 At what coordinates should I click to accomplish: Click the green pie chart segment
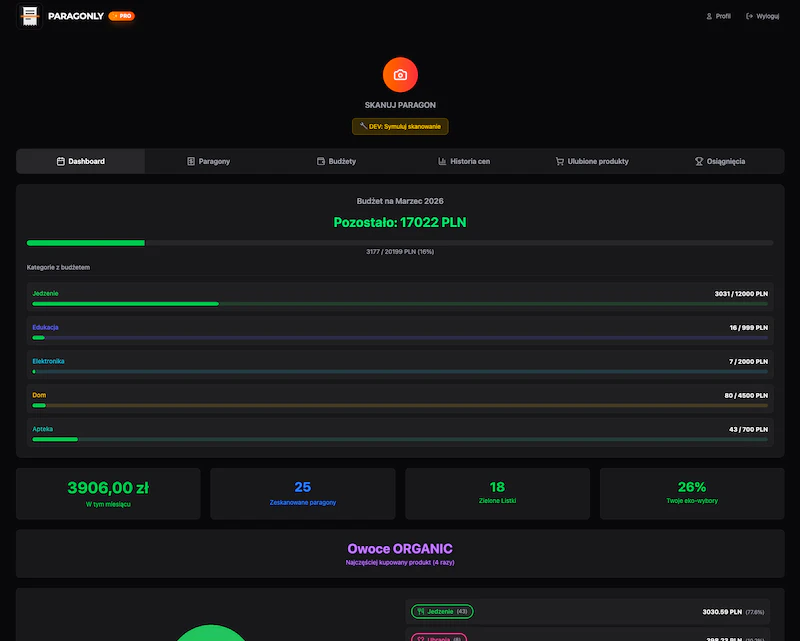click(211, 633)
